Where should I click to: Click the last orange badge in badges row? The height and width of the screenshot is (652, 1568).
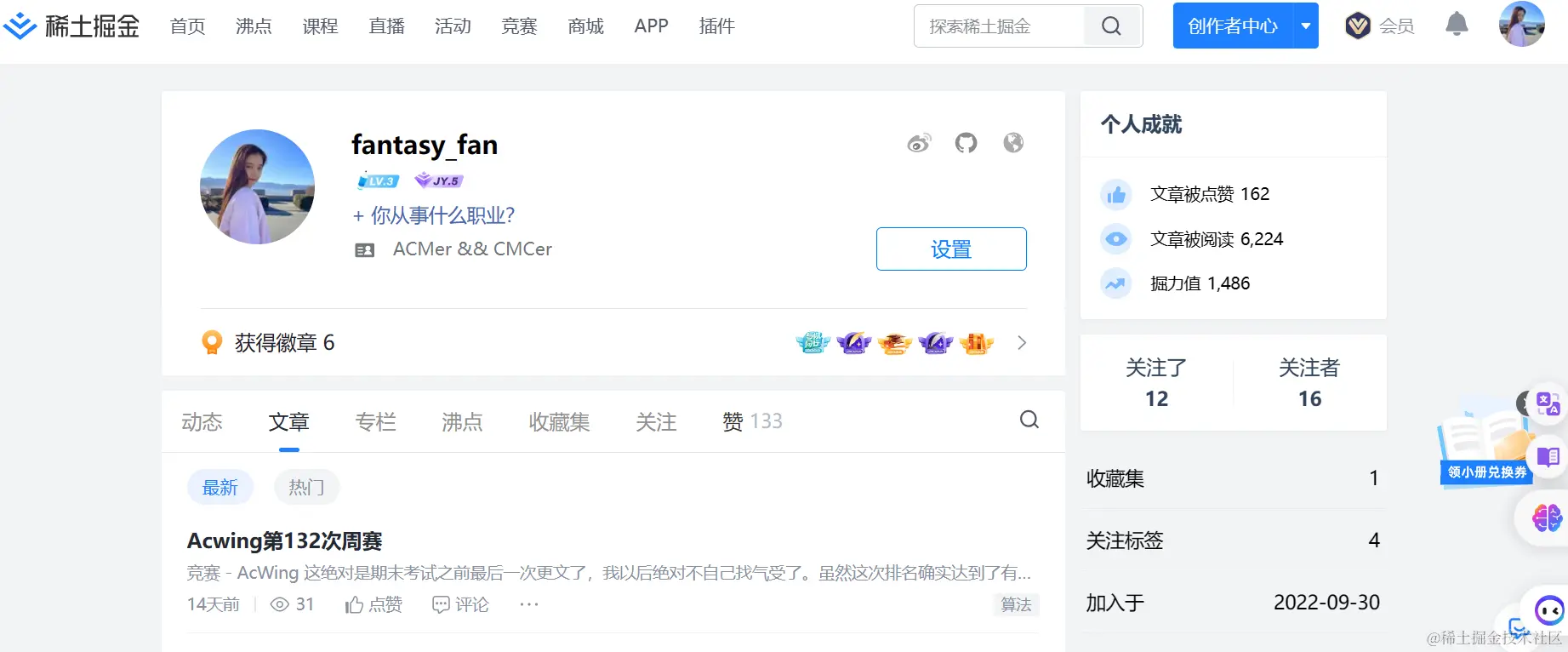977,343
